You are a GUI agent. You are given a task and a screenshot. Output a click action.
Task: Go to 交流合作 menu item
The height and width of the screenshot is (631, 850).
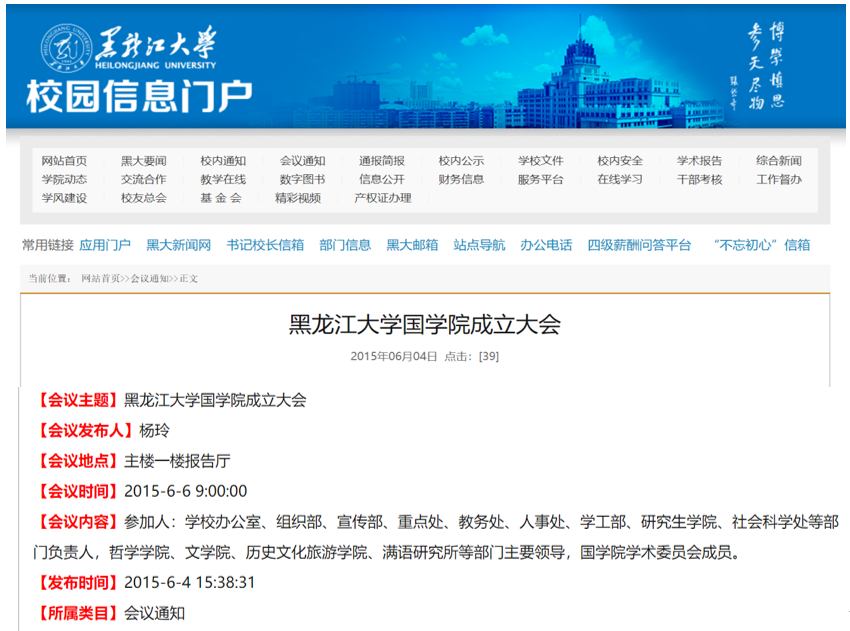[x=144, y=179]
